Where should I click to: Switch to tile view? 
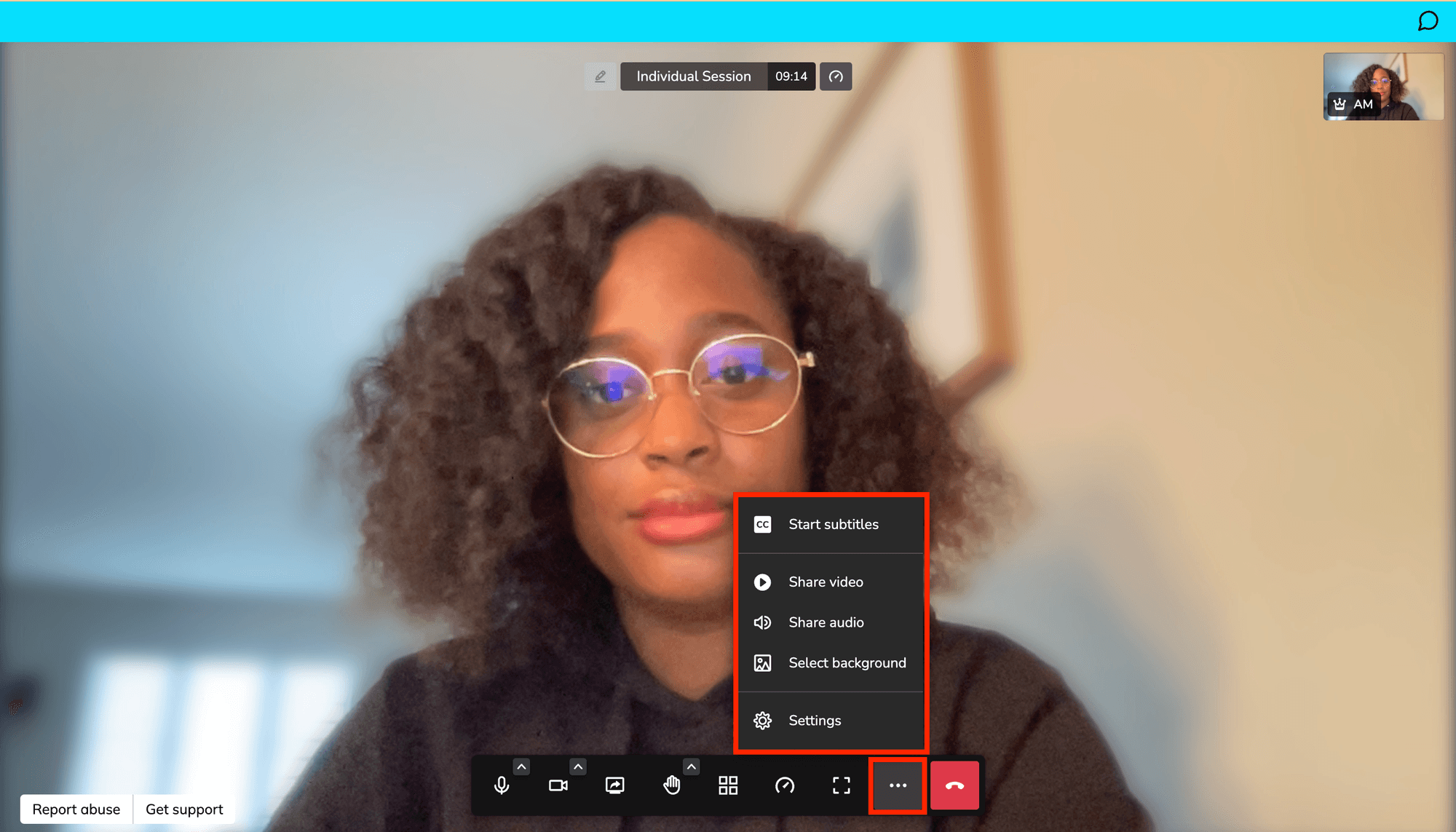pos(728,785)
